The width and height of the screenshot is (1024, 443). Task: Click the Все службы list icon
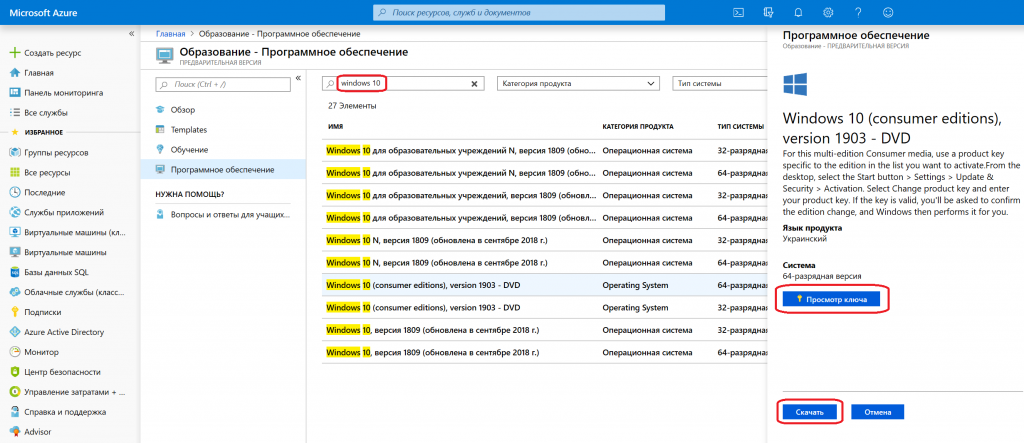(14, 112)
